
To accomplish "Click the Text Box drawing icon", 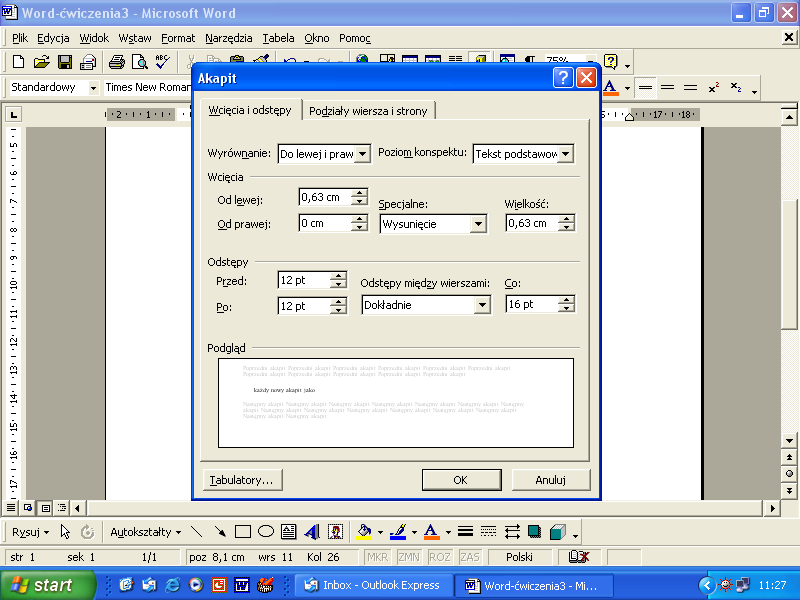I will click(x=289, y=532).
